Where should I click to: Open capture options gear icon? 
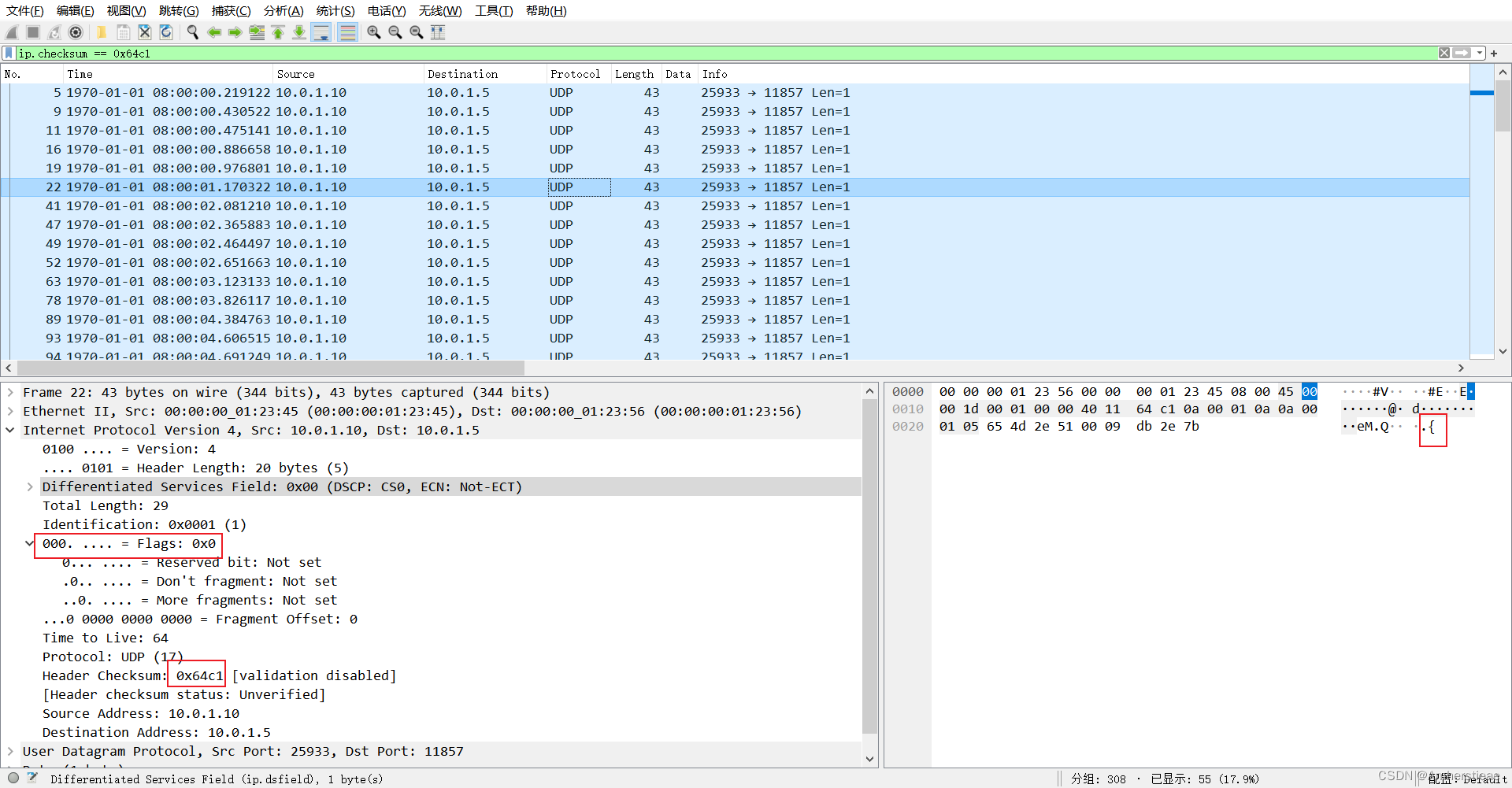coord(76,32)
